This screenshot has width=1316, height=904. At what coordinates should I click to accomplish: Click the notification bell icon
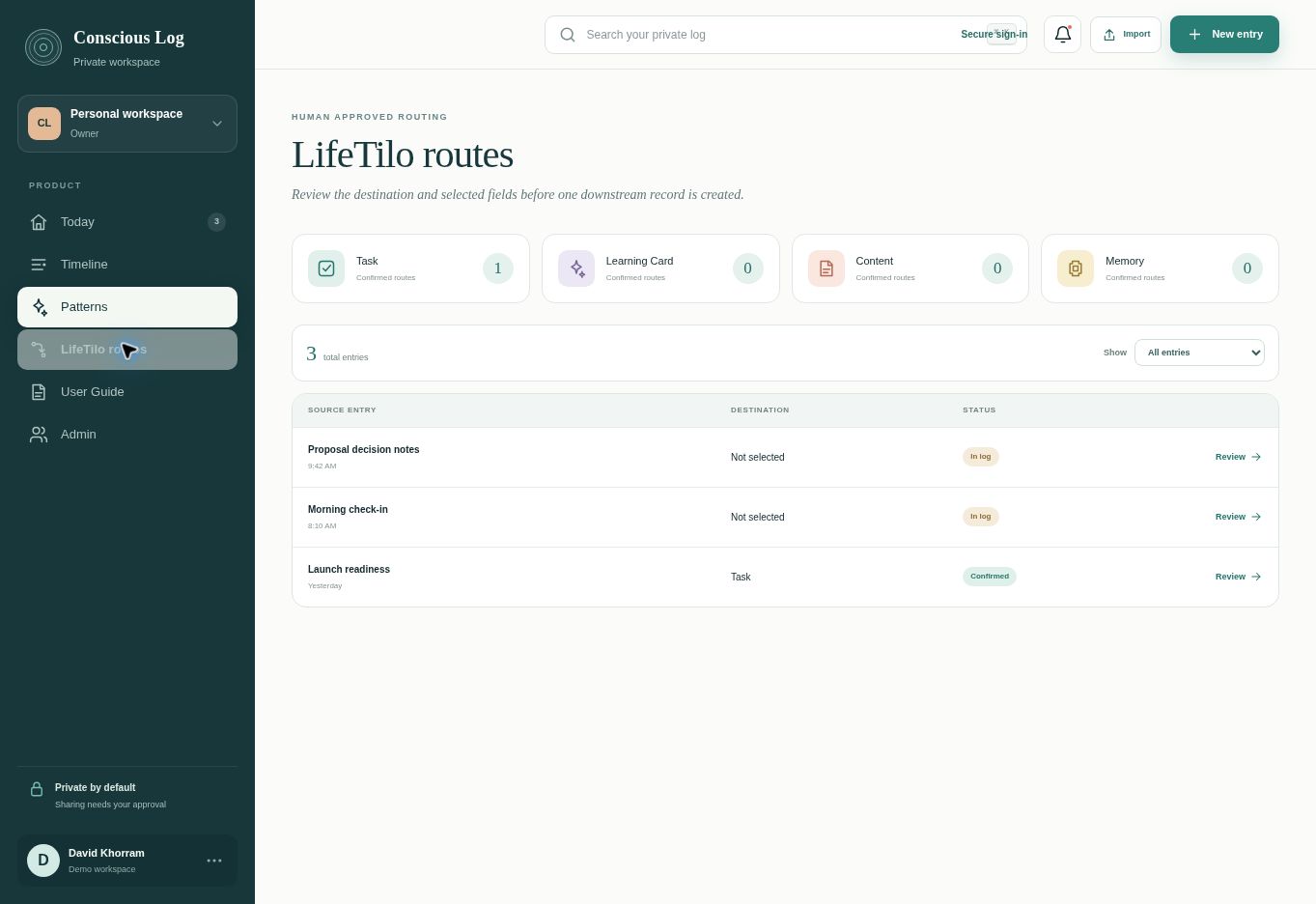tap(1062, 35)
